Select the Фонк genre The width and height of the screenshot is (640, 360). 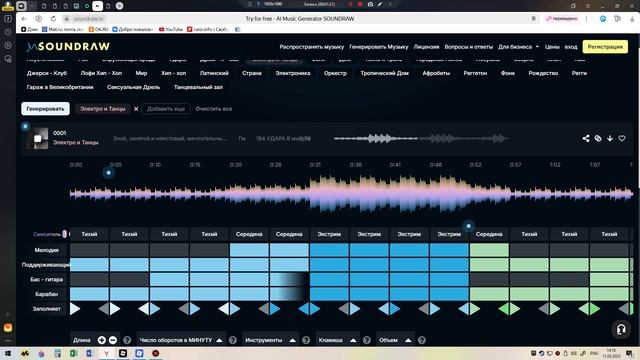coord(508,73)
